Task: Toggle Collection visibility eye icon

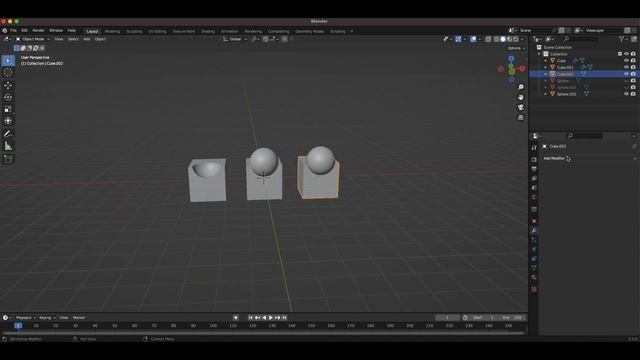Action: (x=626, y=54)
